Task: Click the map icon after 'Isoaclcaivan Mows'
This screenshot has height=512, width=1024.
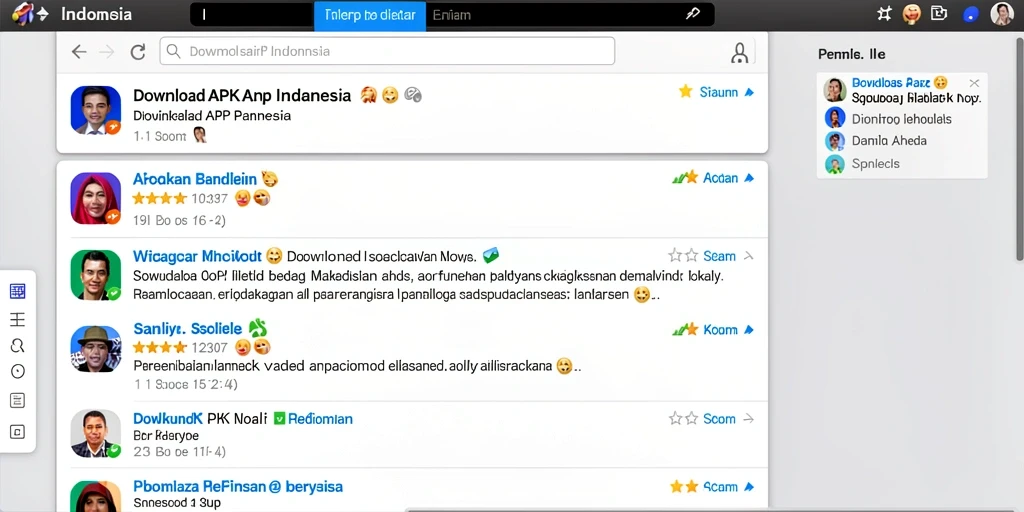Action: (x=490, y=255)
